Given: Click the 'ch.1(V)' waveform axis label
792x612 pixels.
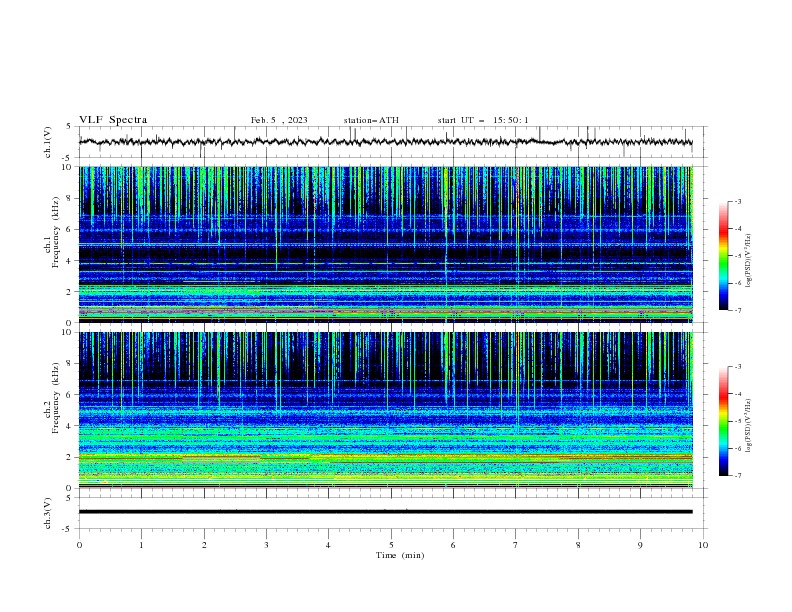Looking at the screenshot, I should 48,142.
